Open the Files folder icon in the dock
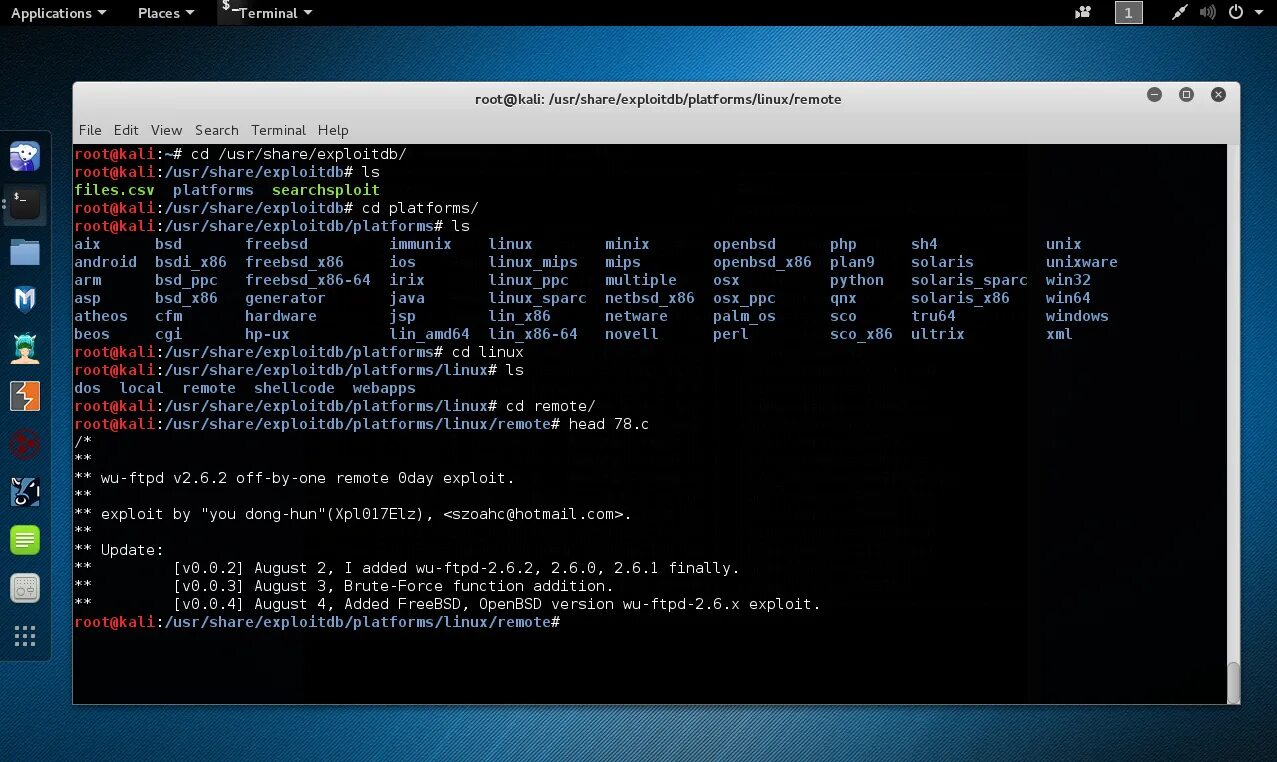 [x=25, y=252]
